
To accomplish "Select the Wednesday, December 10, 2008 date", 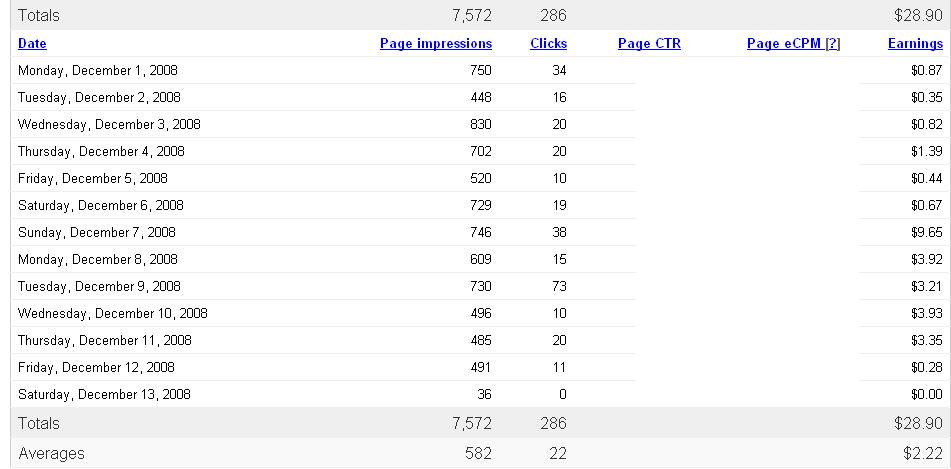I will point(112,314).
